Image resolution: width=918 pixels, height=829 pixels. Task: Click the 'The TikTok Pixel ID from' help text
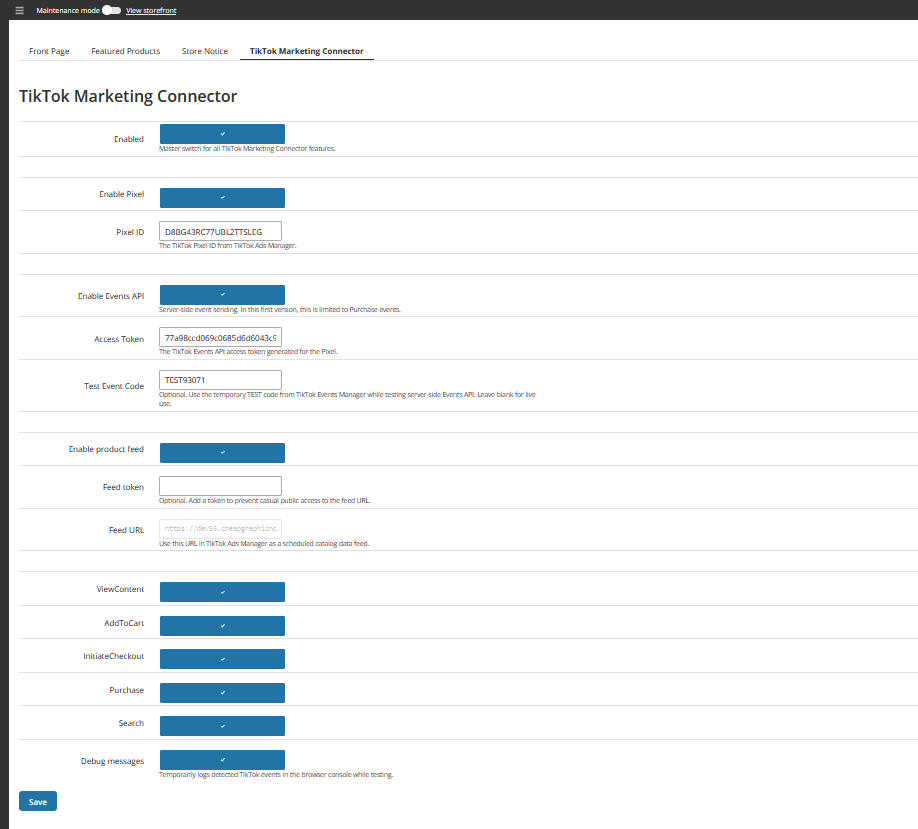[x=228, y=246]
